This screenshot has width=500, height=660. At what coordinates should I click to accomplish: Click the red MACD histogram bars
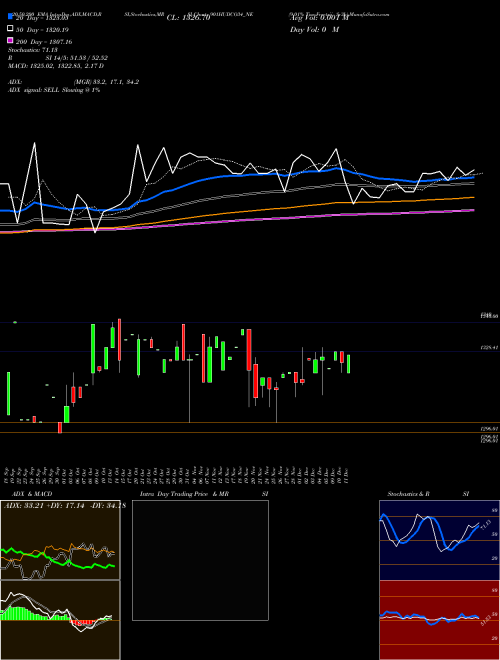81,623
